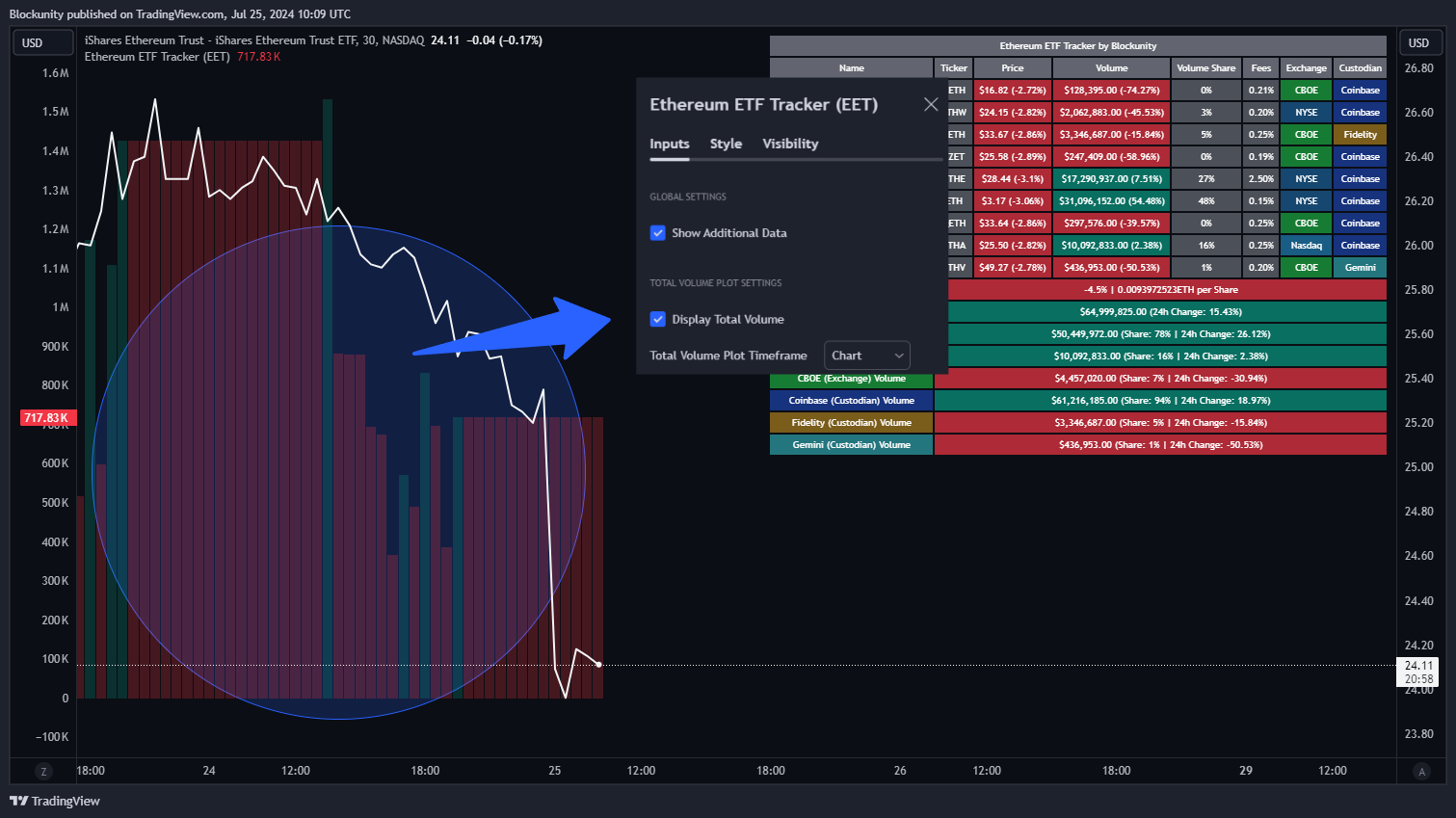Switch to the Style tab

pyautogui.click(x=726, y=144)
